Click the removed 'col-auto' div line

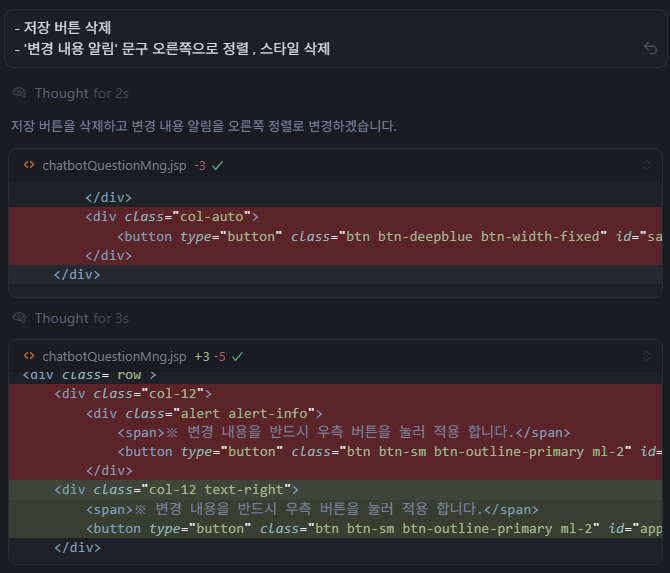pyautogui.click(x=172, y=216)
